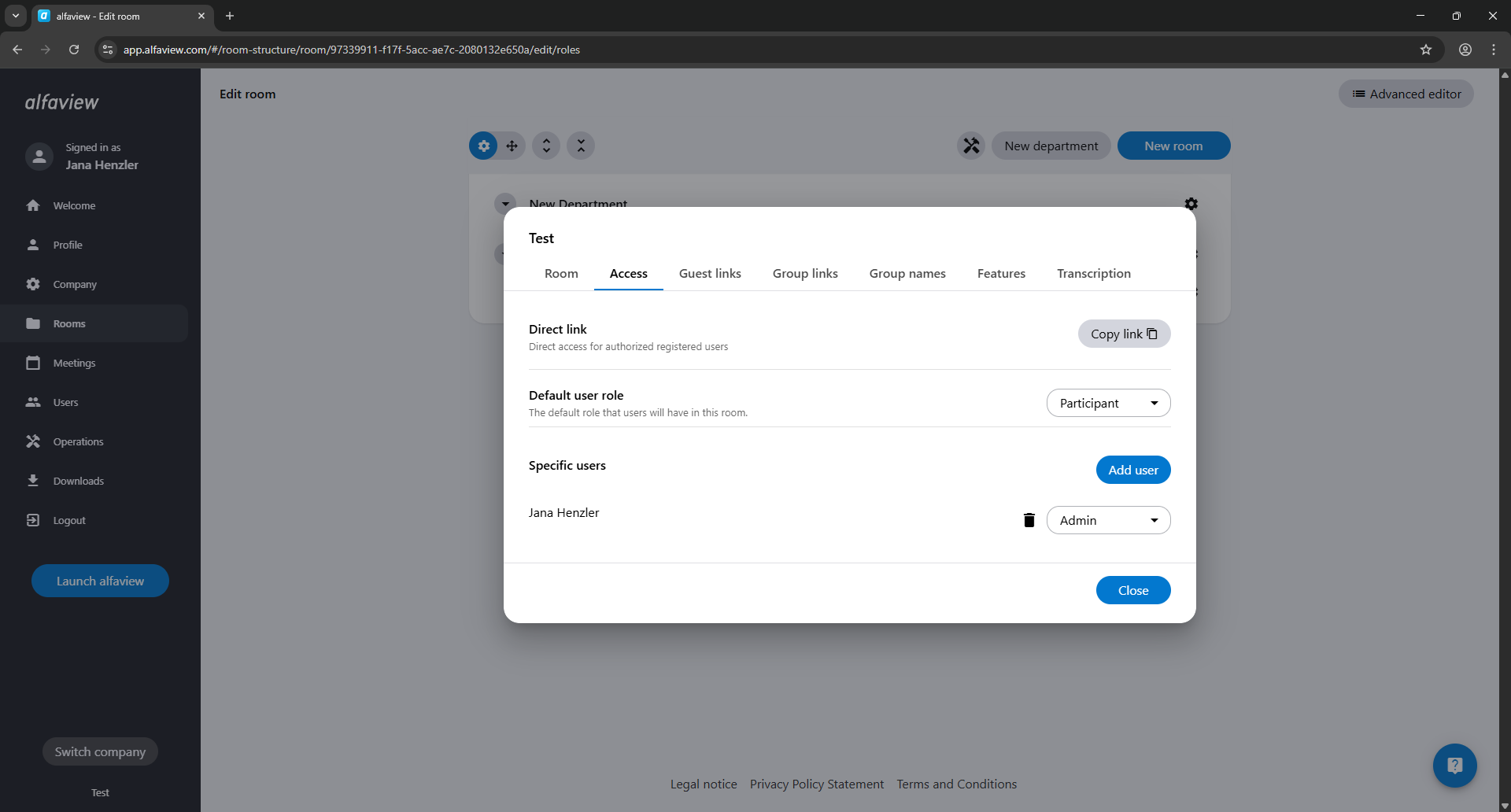Click the Add user button
This screenshot has height=812, width=1511.
[1132, 470]
